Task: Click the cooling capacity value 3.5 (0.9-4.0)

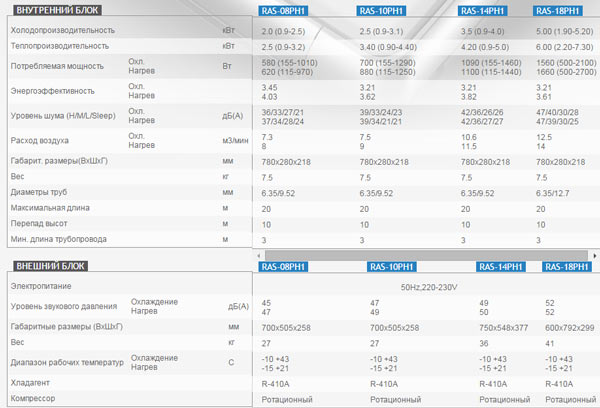Action: (x=483, y=31)
